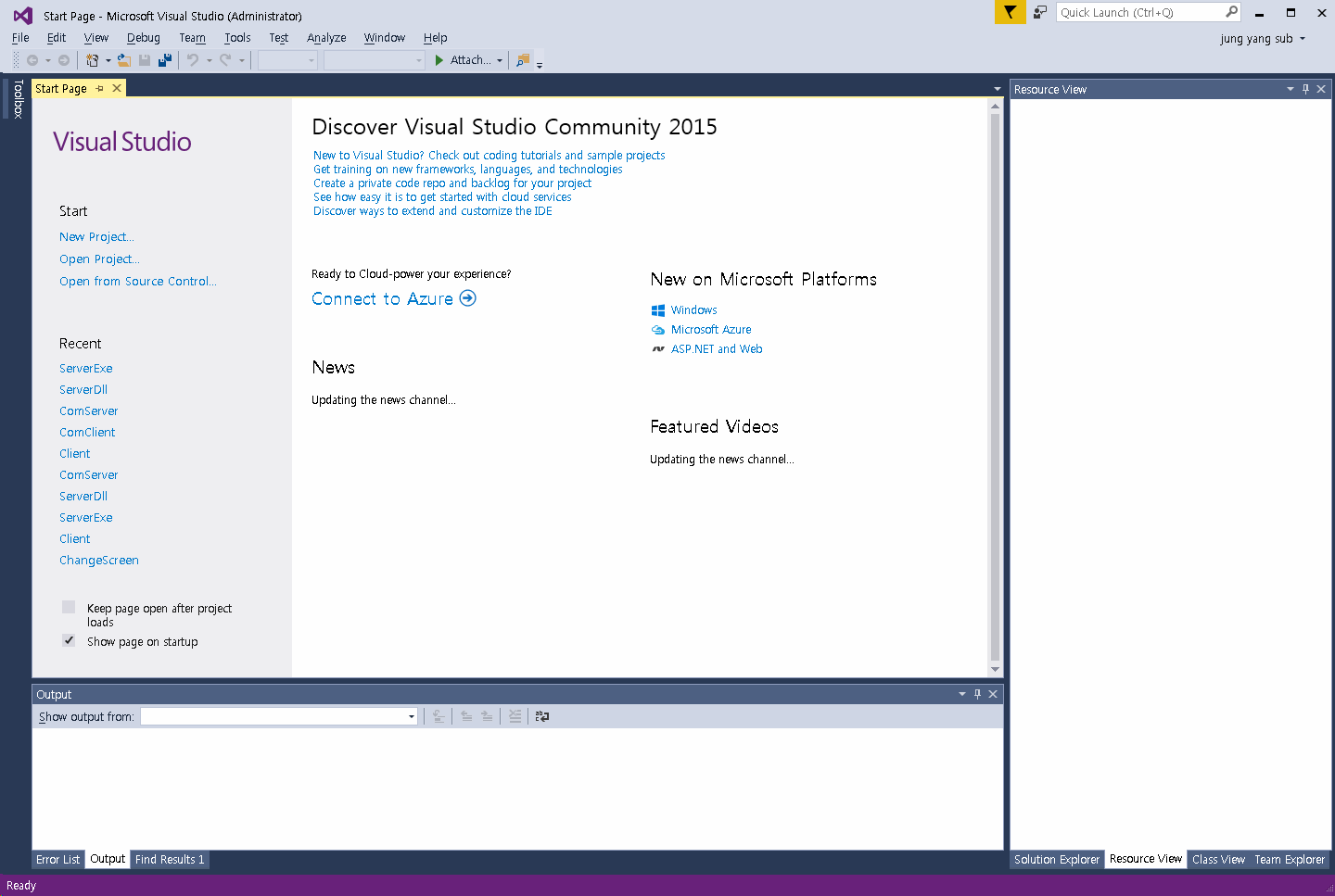1335x896 pixels.
Task: Click the Start Page scroll-down arrow
Action: [995, 669]
